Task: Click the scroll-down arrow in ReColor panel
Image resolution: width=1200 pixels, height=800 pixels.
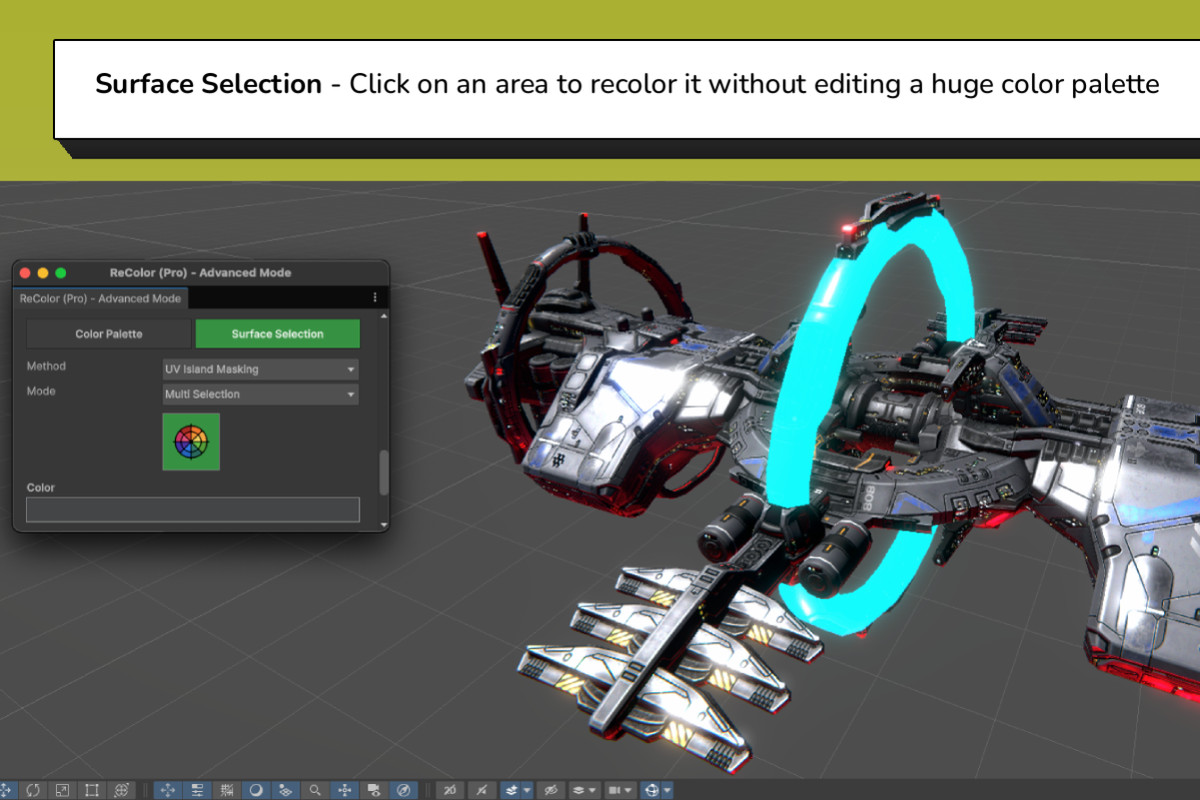Action: click(383, 525)
